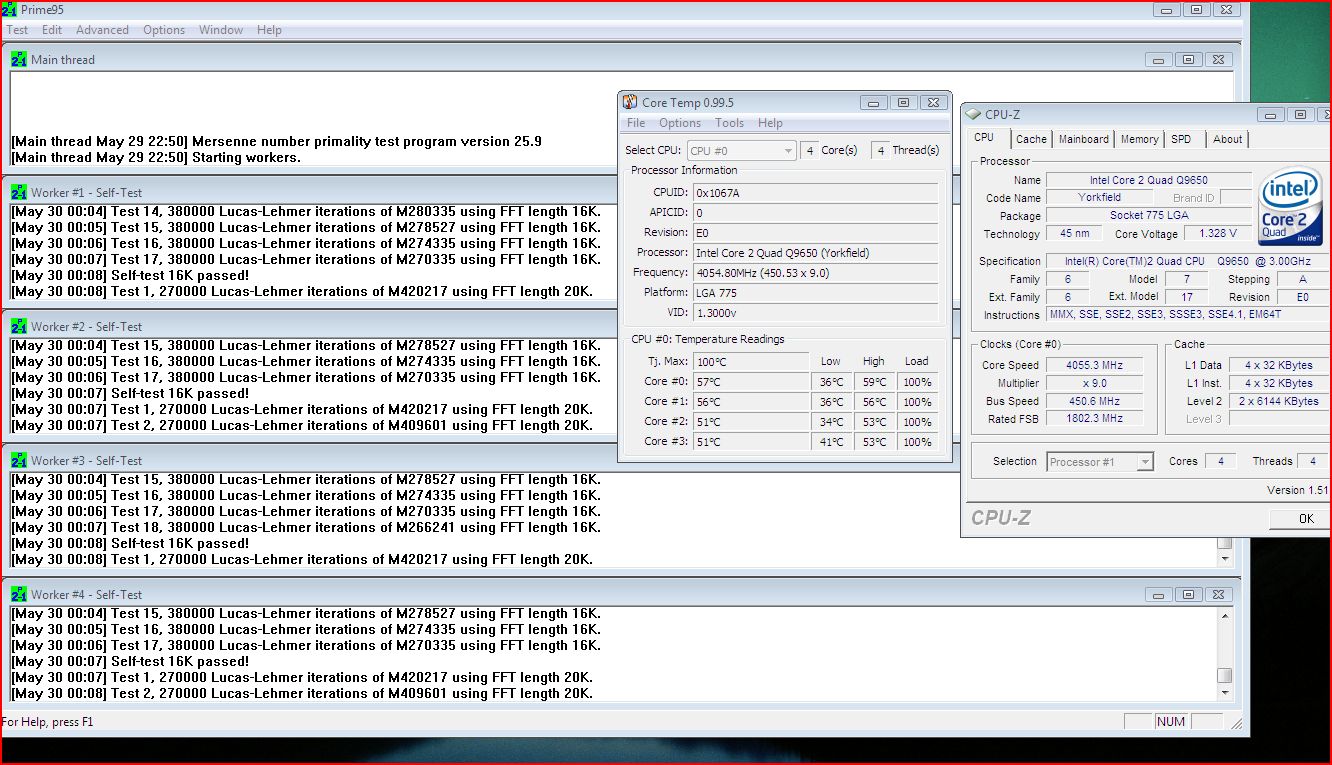Close the Worker #4 window
This screenshot has width=1332, height=765.
pos(1217,594)
